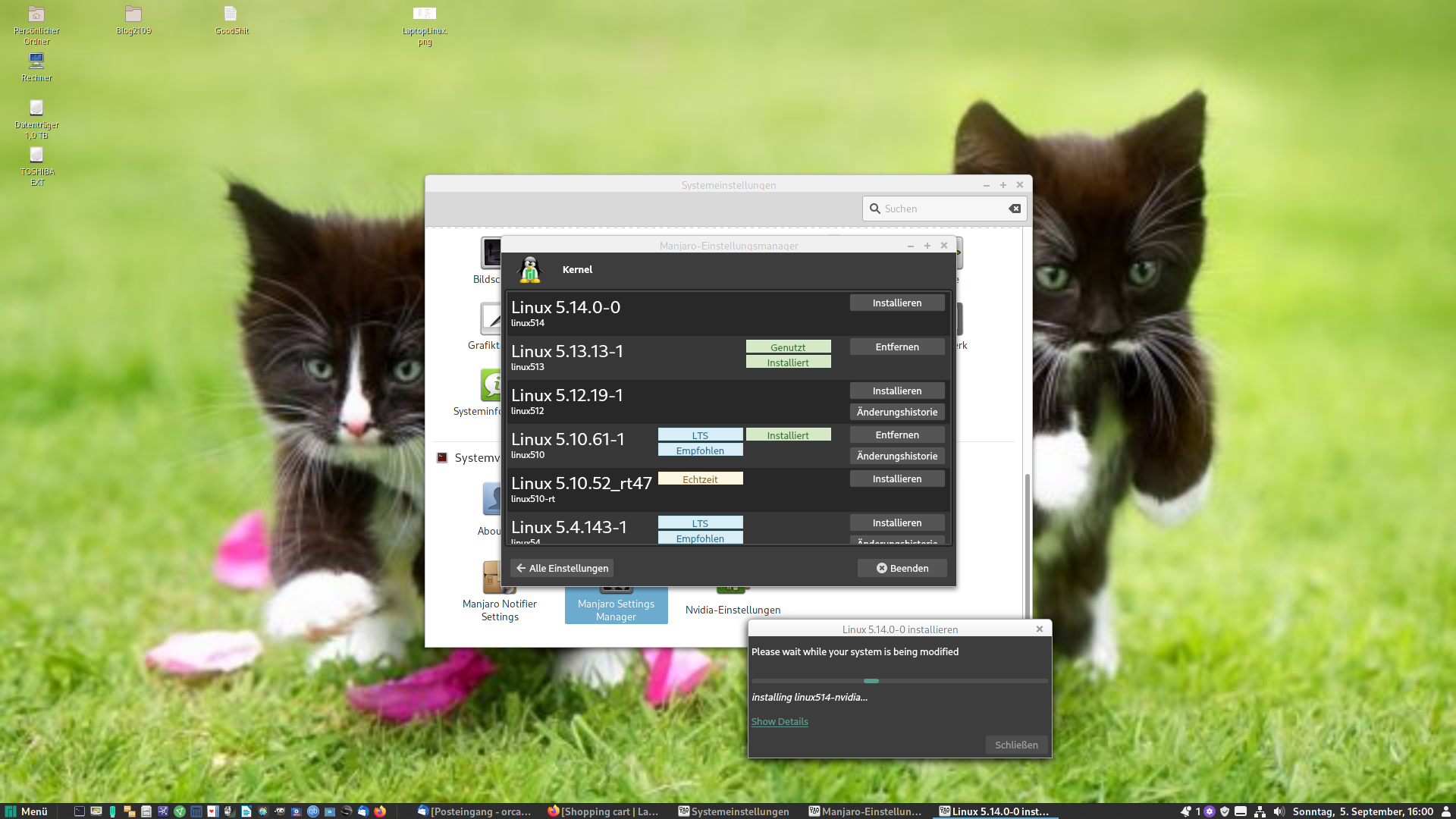
Task: Go back to Alle Einstellungen
Action: tap(562, 568)
